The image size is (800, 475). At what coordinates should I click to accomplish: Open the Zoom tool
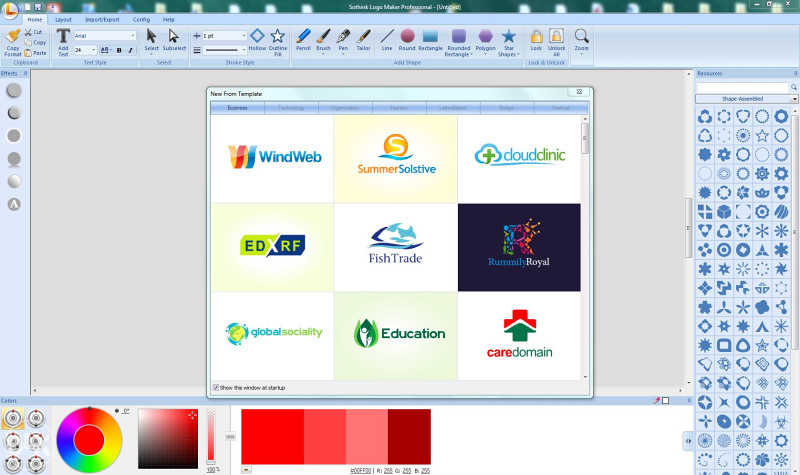(582, 41)
